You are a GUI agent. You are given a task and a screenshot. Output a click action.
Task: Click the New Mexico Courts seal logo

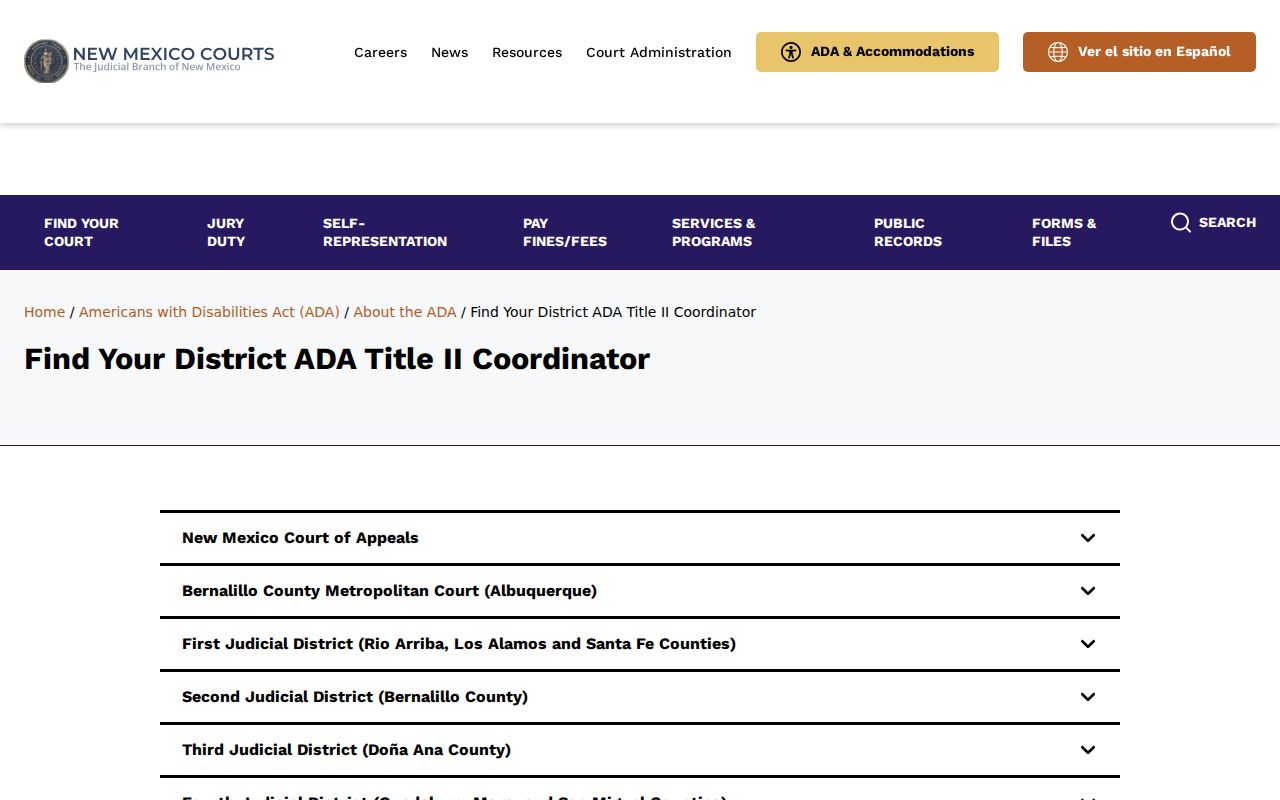pyautogui.click(x=46, y=61)
